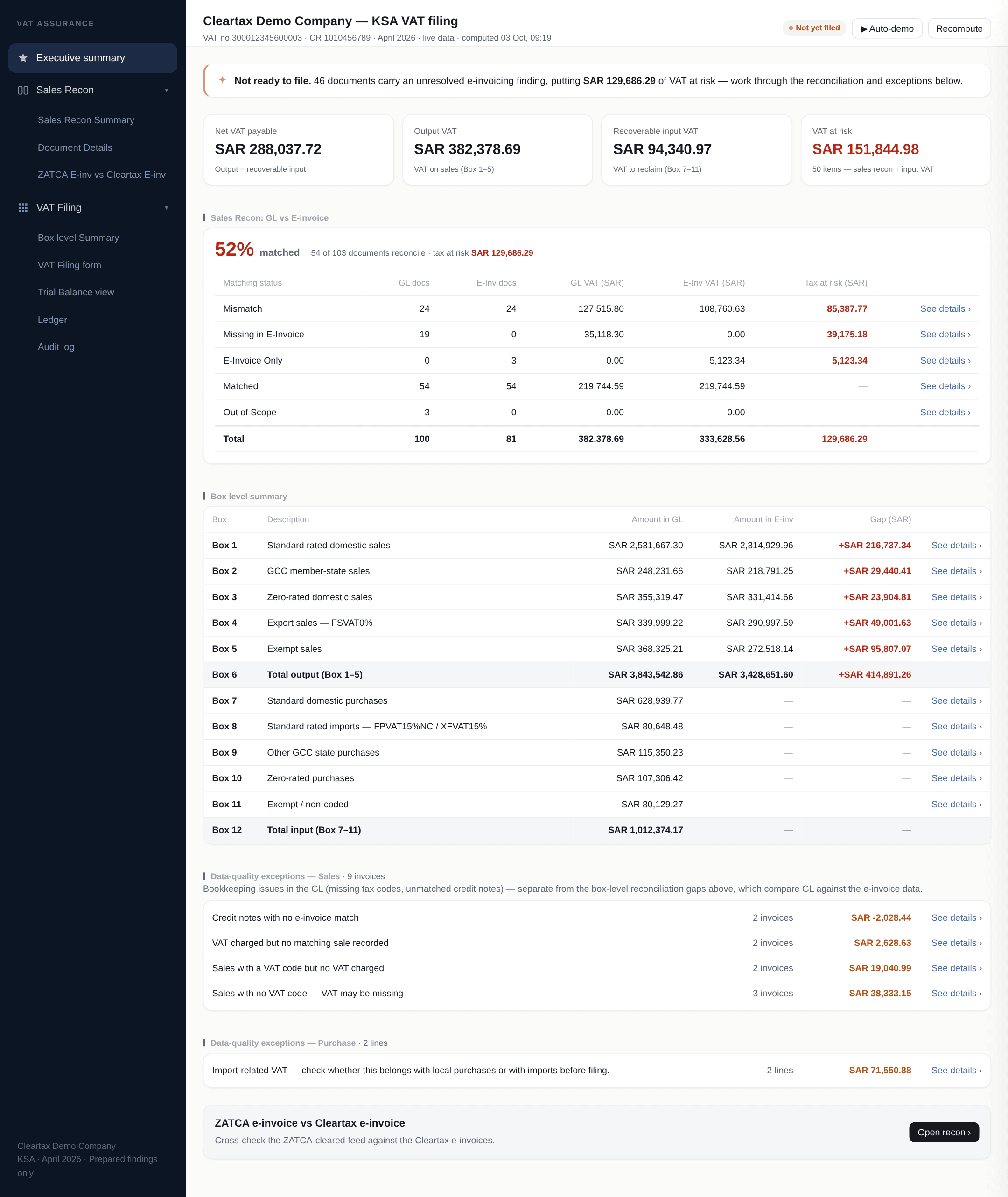Image resolution: width=1008 pixels, height=1197 pixels.
Task: See details for Box 10 zero-rated purchases
Action: (x=956, y=778)
